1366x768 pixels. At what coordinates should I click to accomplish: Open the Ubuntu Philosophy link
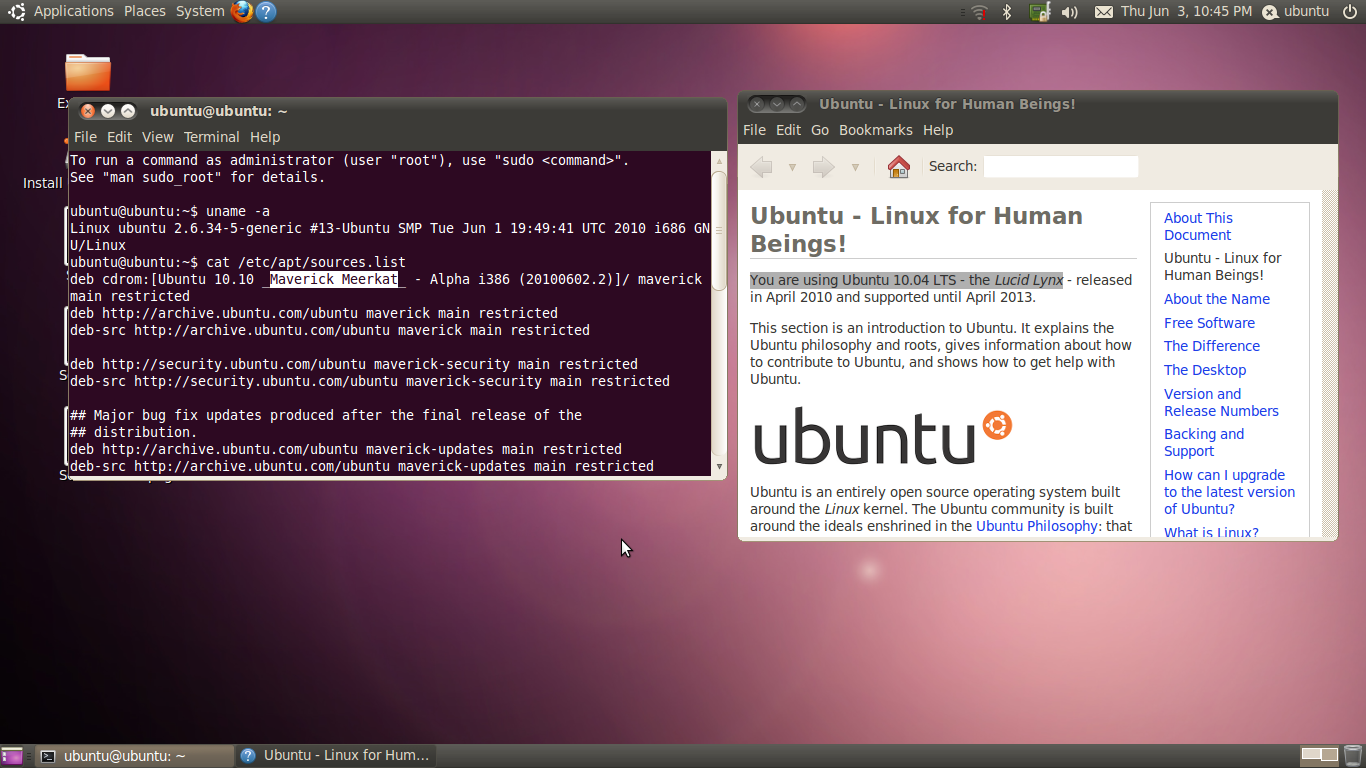click(1036, 526)
